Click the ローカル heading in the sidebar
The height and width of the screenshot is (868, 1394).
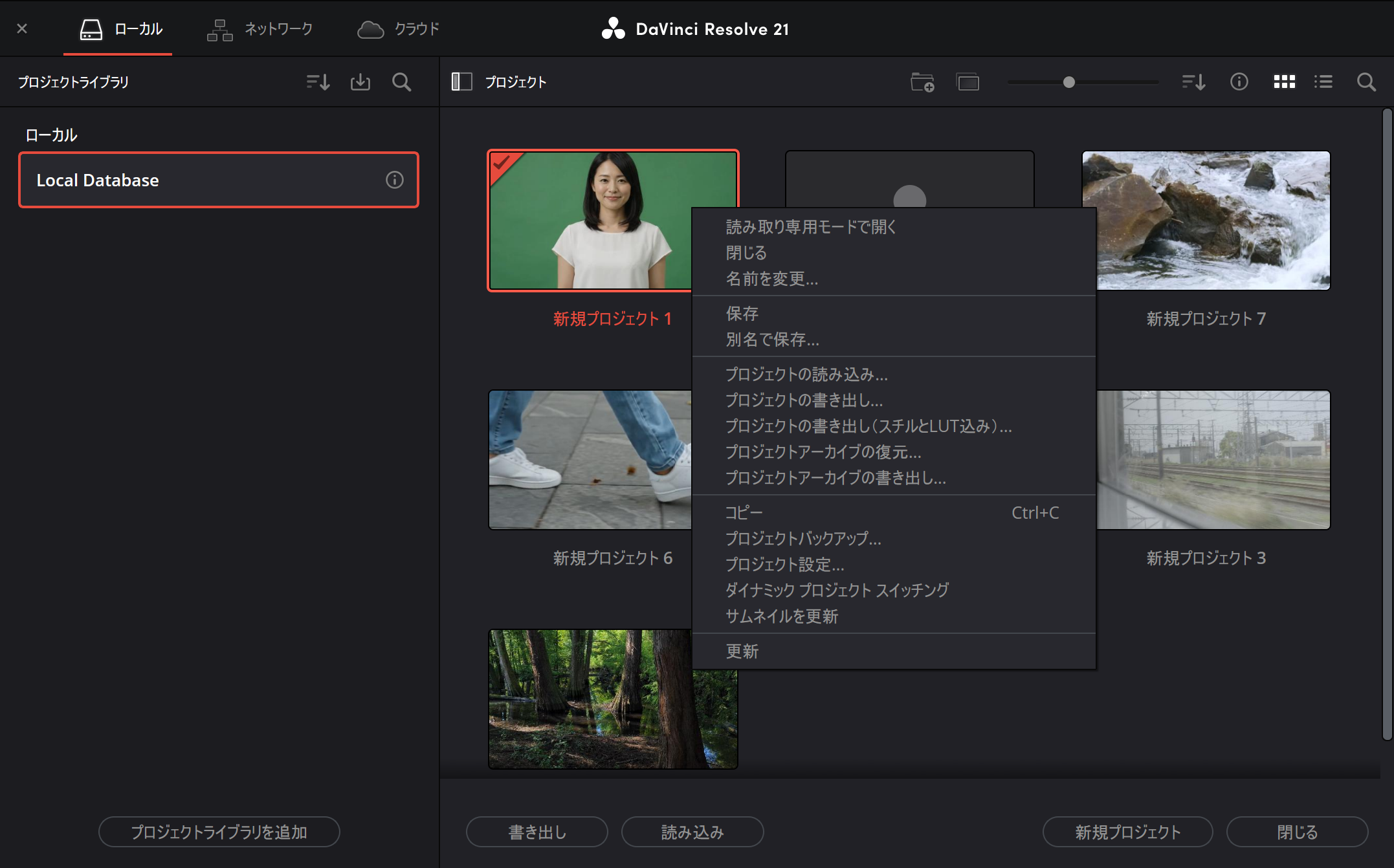pos(51,135)
